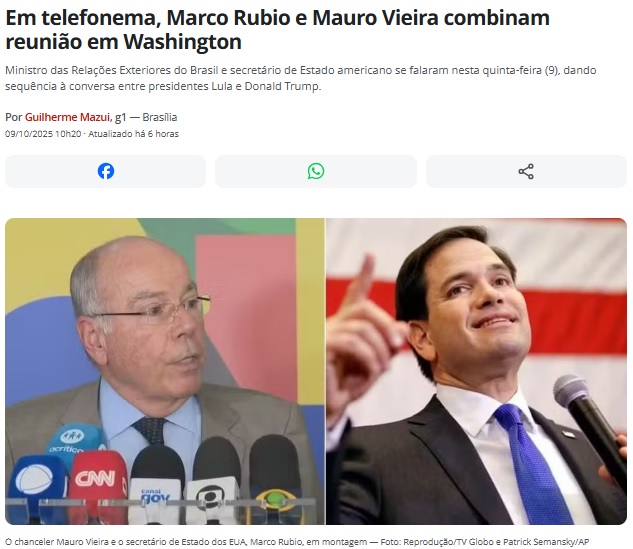
Task: Click the article headline about Marco Rubio
Action: point(277,29)
